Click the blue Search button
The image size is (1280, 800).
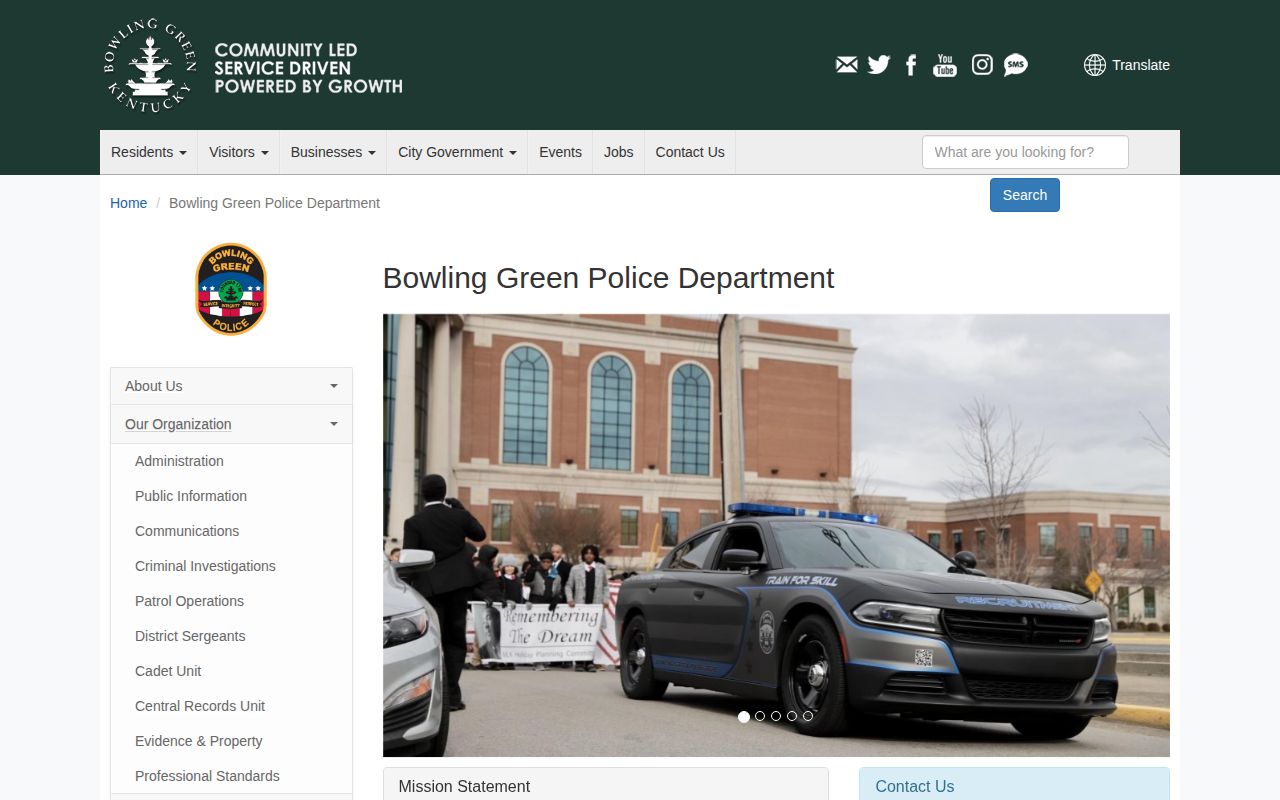[1025, 195]
